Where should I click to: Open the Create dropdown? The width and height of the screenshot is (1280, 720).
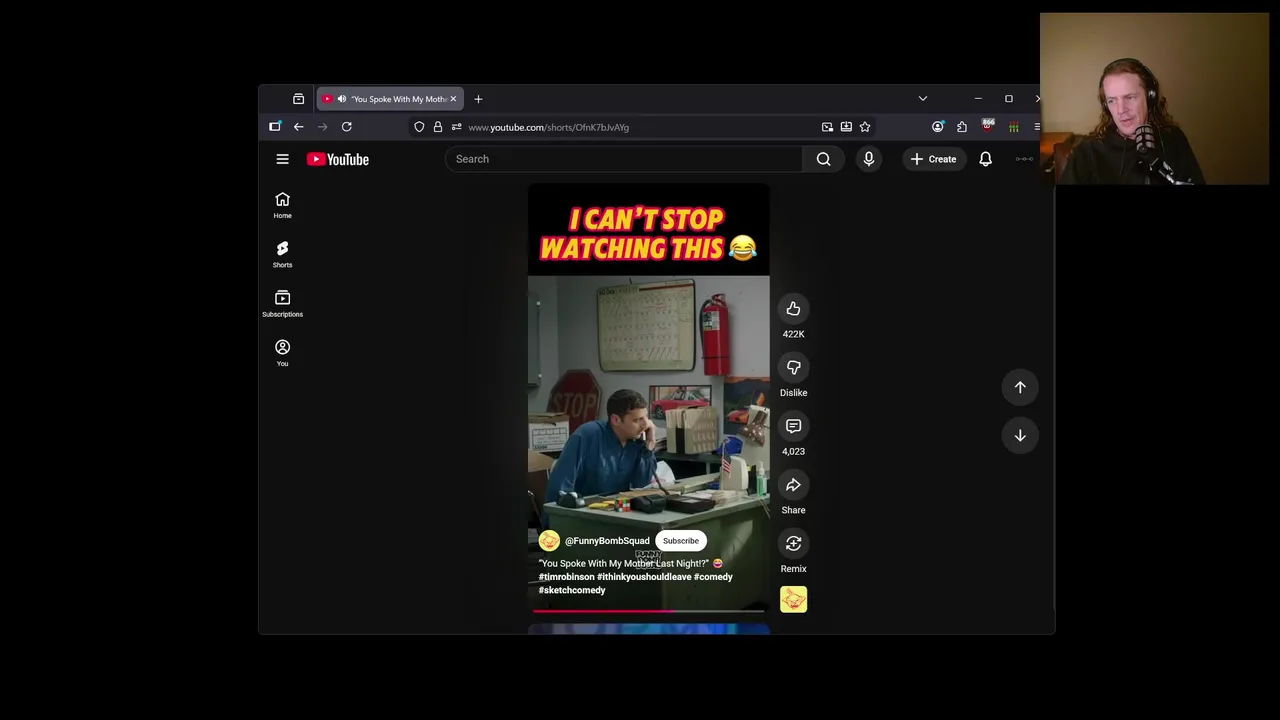pyautogui.click(x=933, y=159)
